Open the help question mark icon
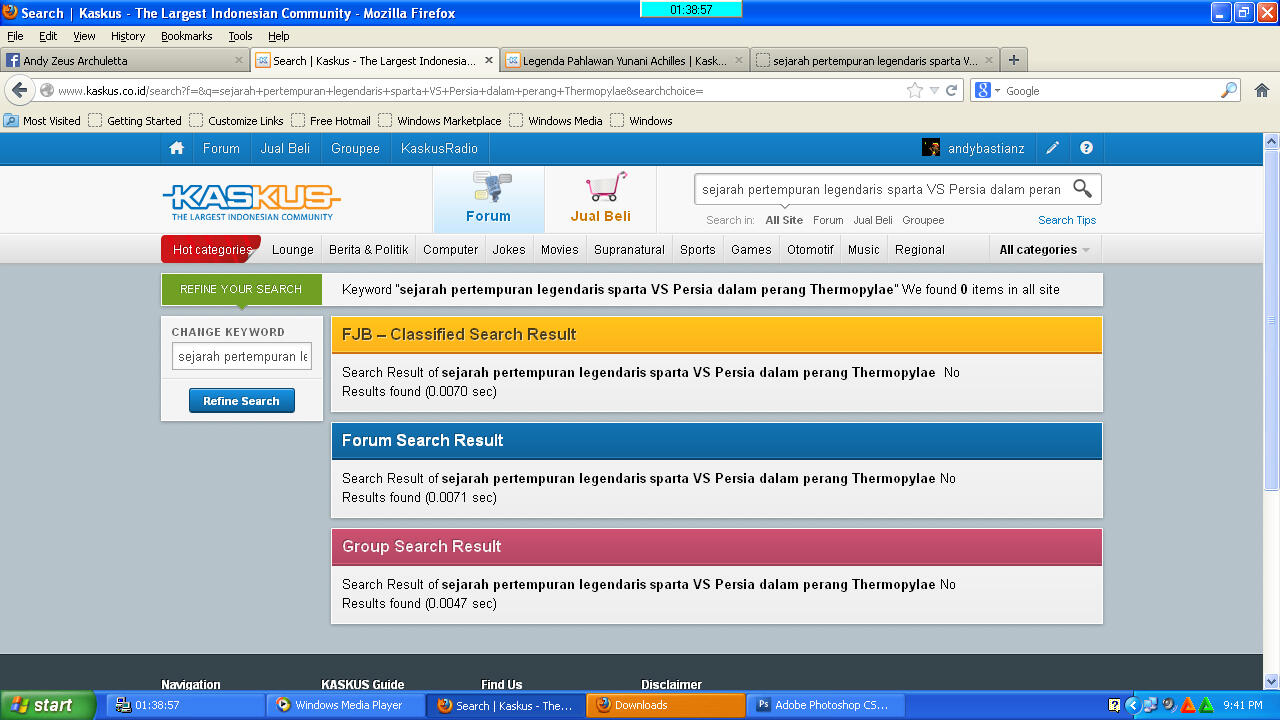The image size is (1280, 720). pyautogui.click(x=1086, y=148)
